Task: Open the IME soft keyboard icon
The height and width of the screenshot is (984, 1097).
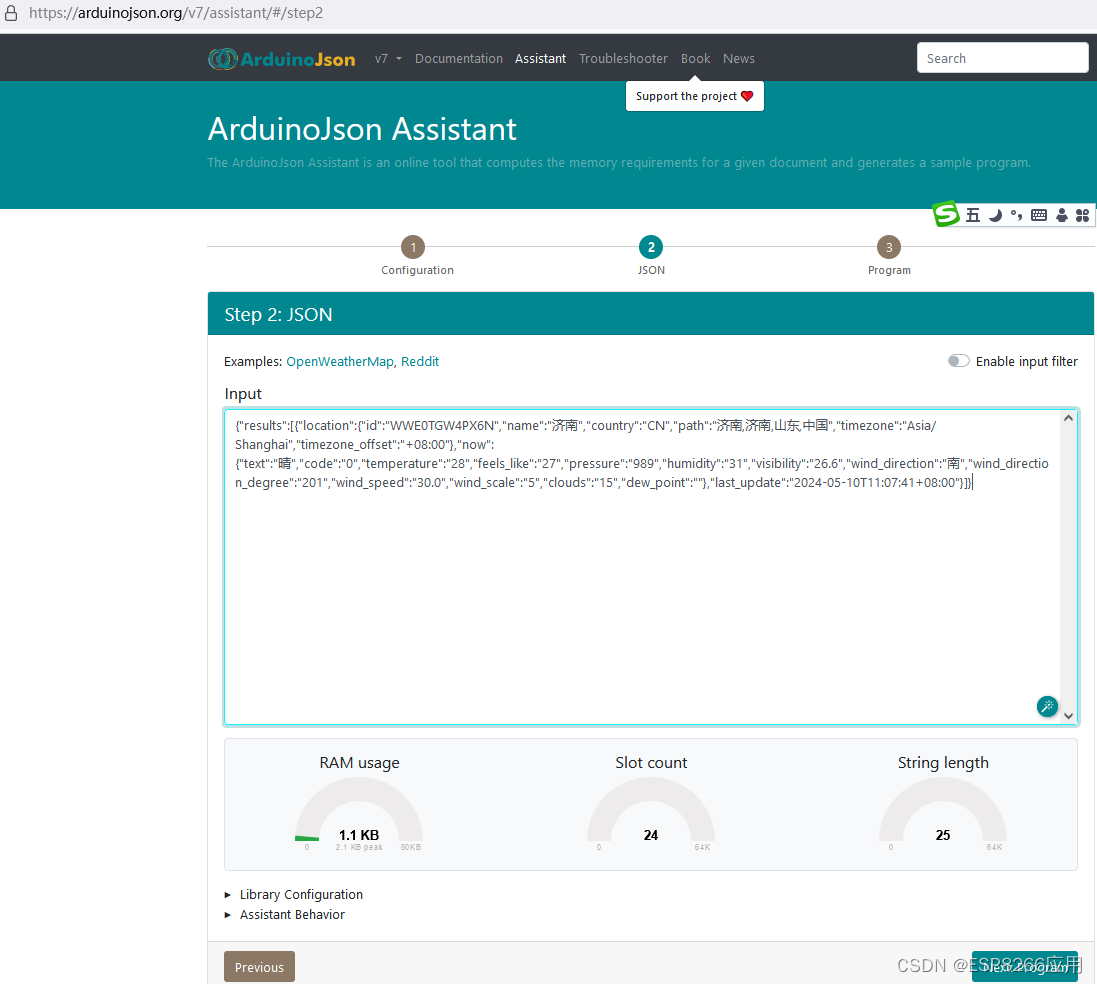Action: click(1039, 216)
